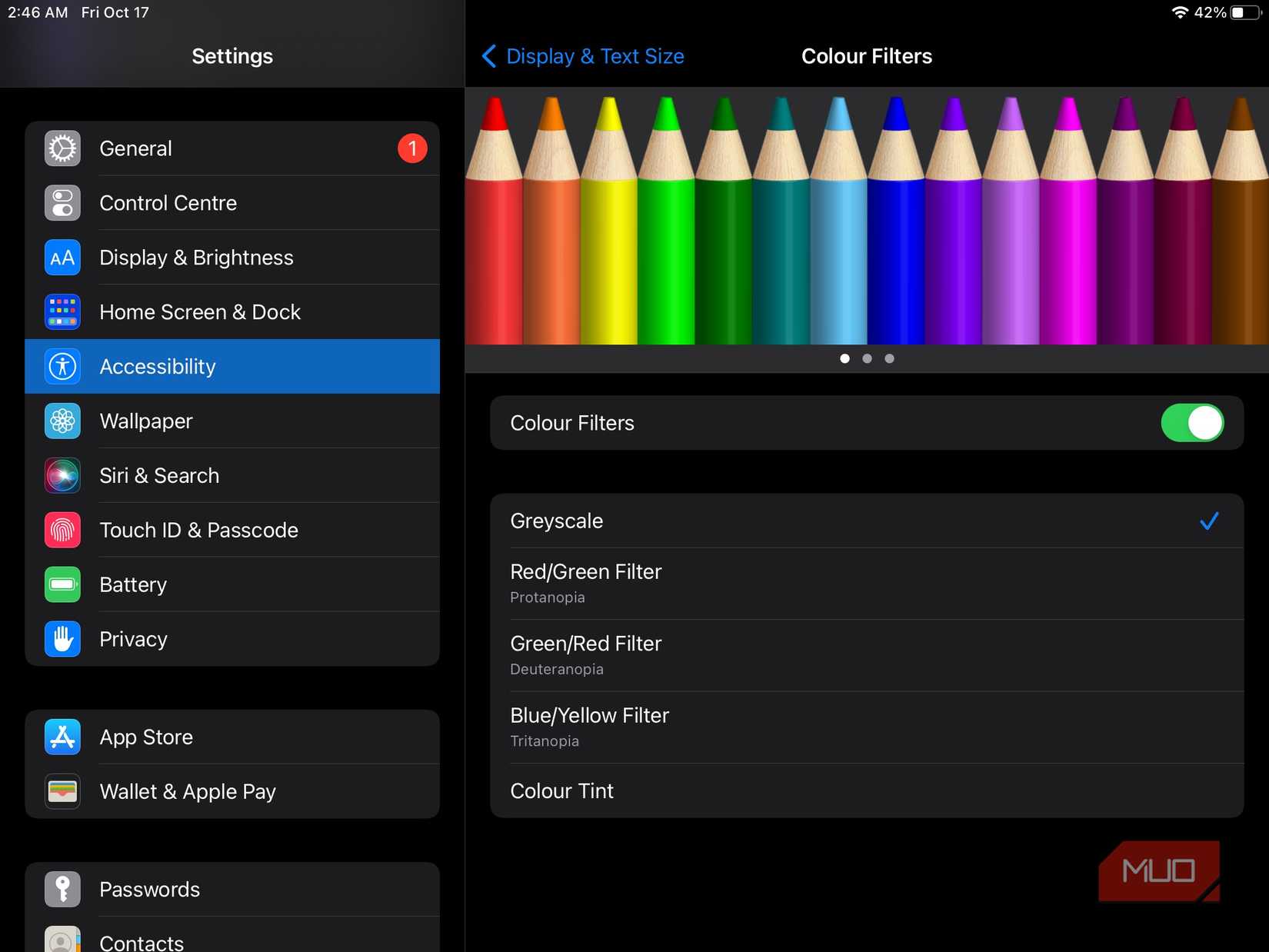Screen dimensions: 1269x952
Task: Go back to Display & Text Size
Action: 582,55
